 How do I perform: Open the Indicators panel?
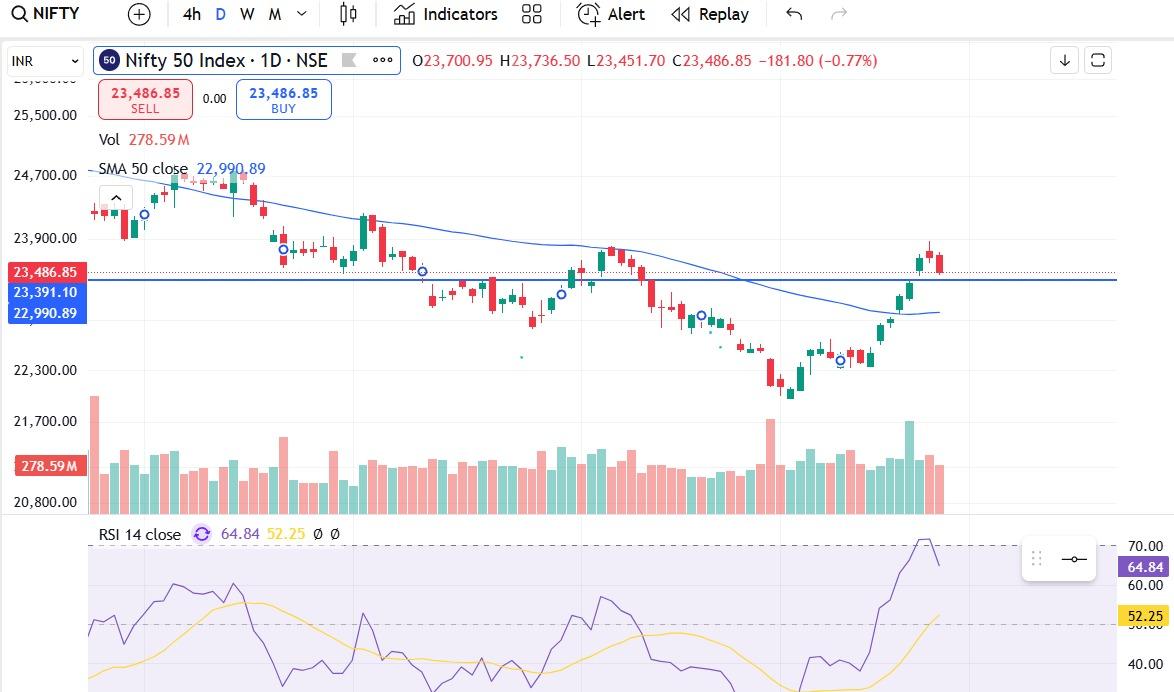point(445,14)
